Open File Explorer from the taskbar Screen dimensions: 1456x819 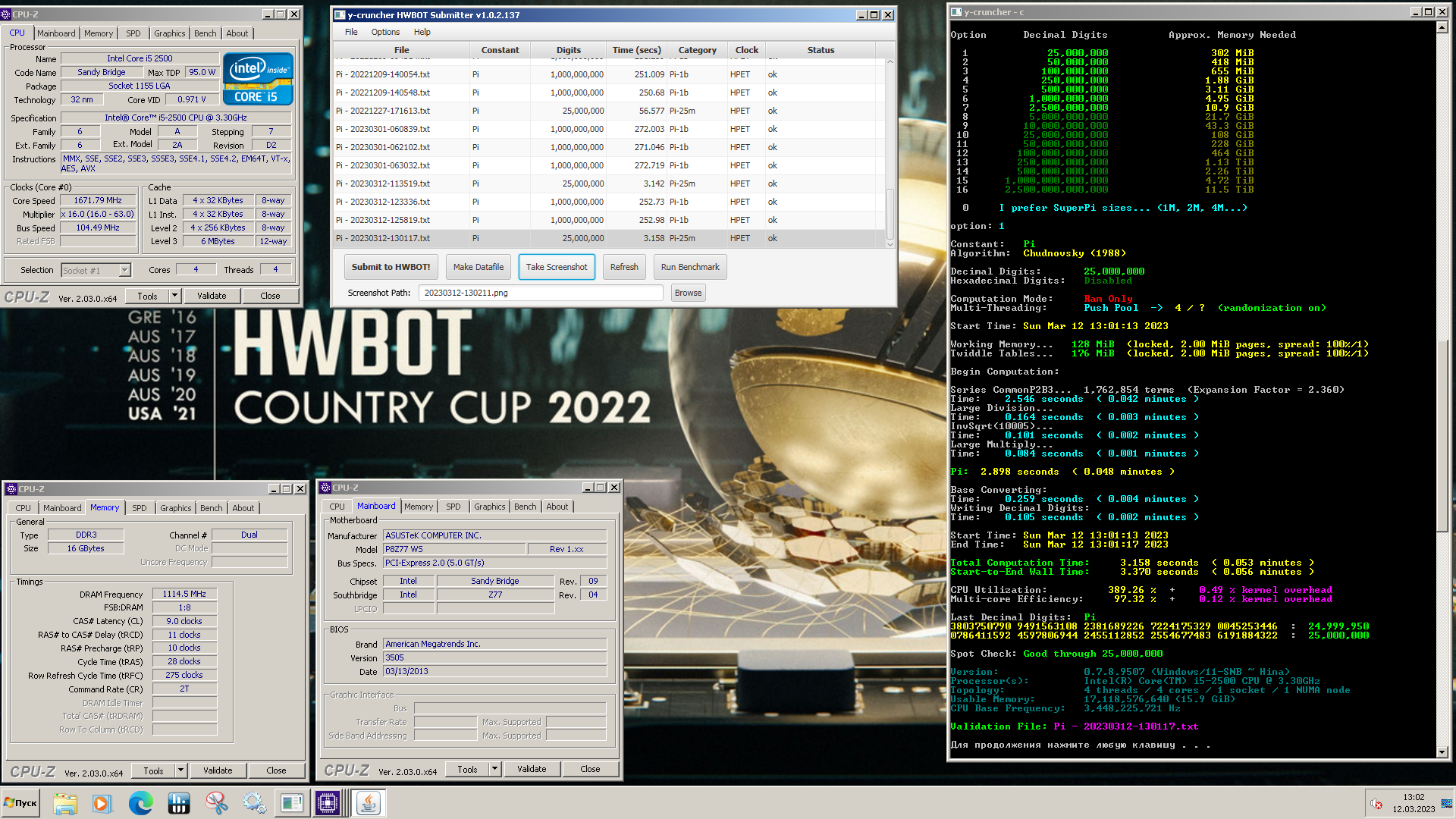pos(64,803)
